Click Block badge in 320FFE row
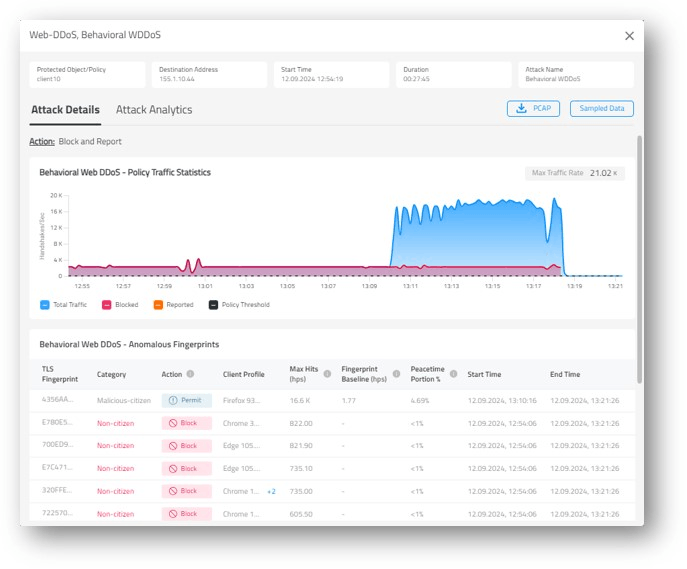The height and width of the screenshot is (569, 687). coord(187,491)
